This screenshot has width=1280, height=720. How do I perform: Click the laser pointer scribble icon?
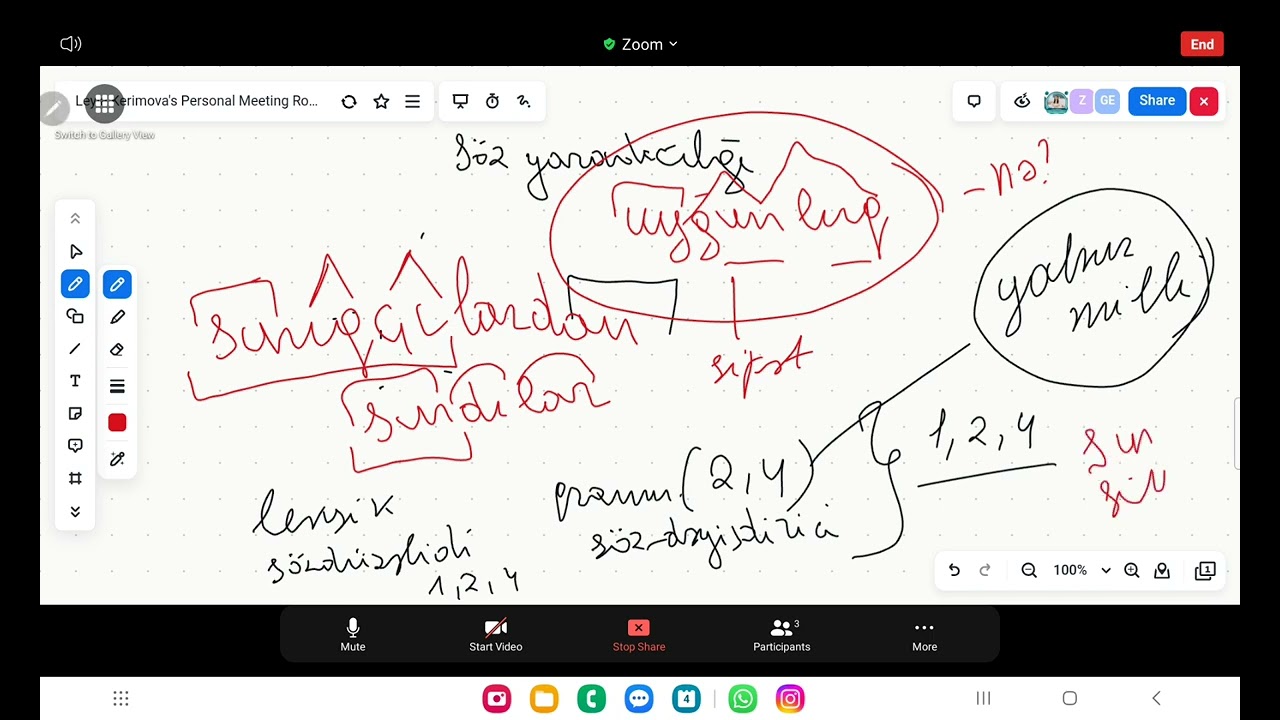pos(523,101)
